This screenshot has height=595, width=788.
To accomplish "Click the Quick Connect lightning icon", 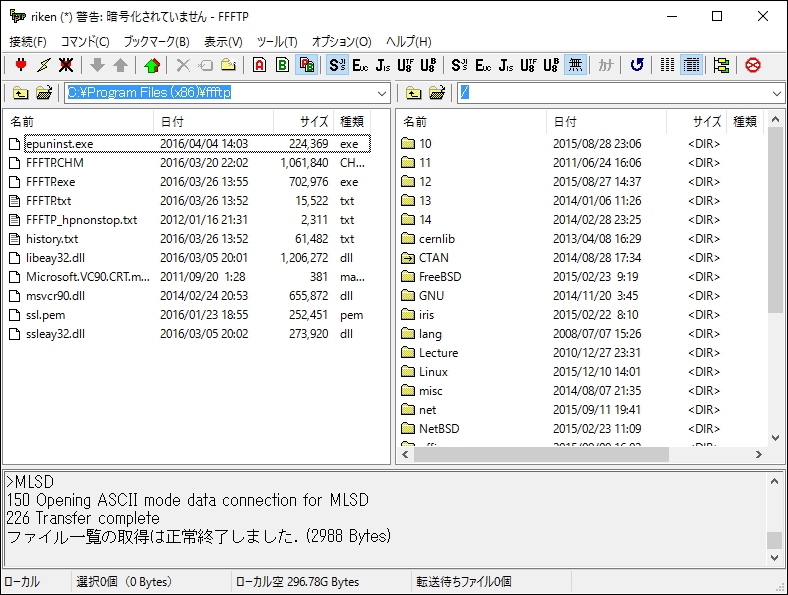I will [44, 65].
